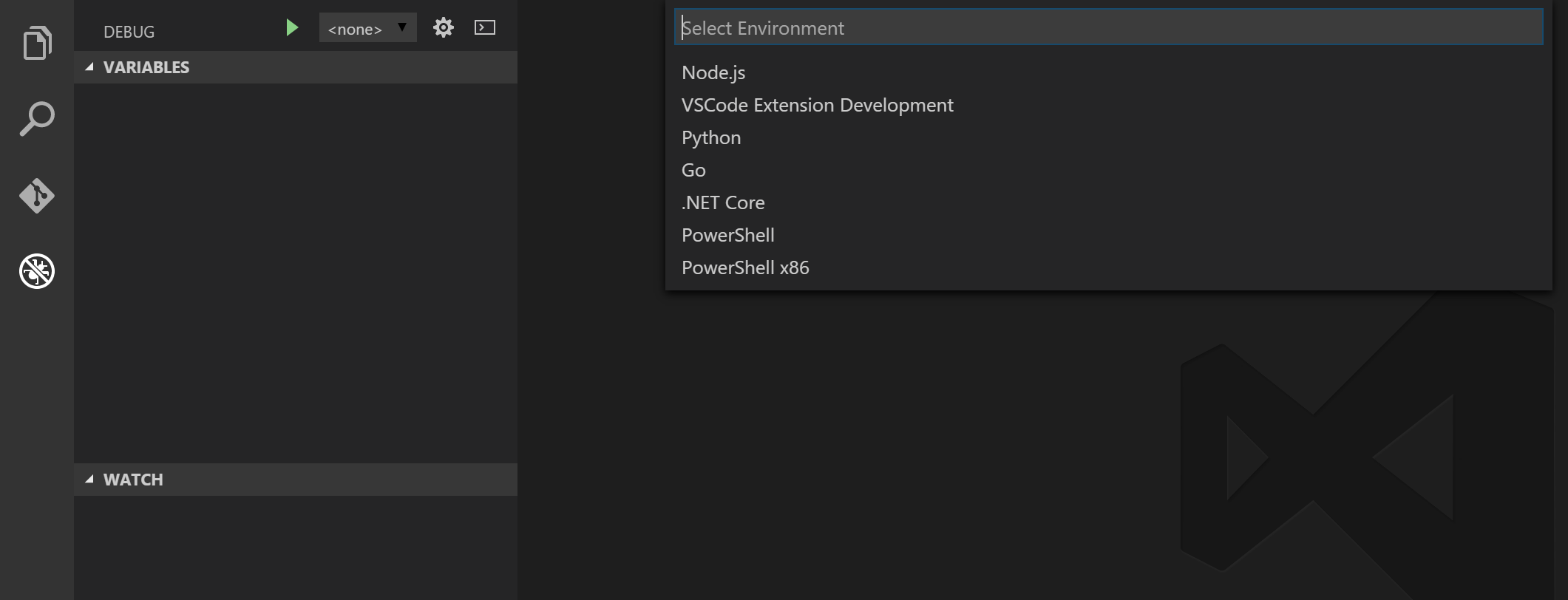Viewport: 1568px width, 600px height.
Task: Select Node.js environment
Action: coord(1109,72)
